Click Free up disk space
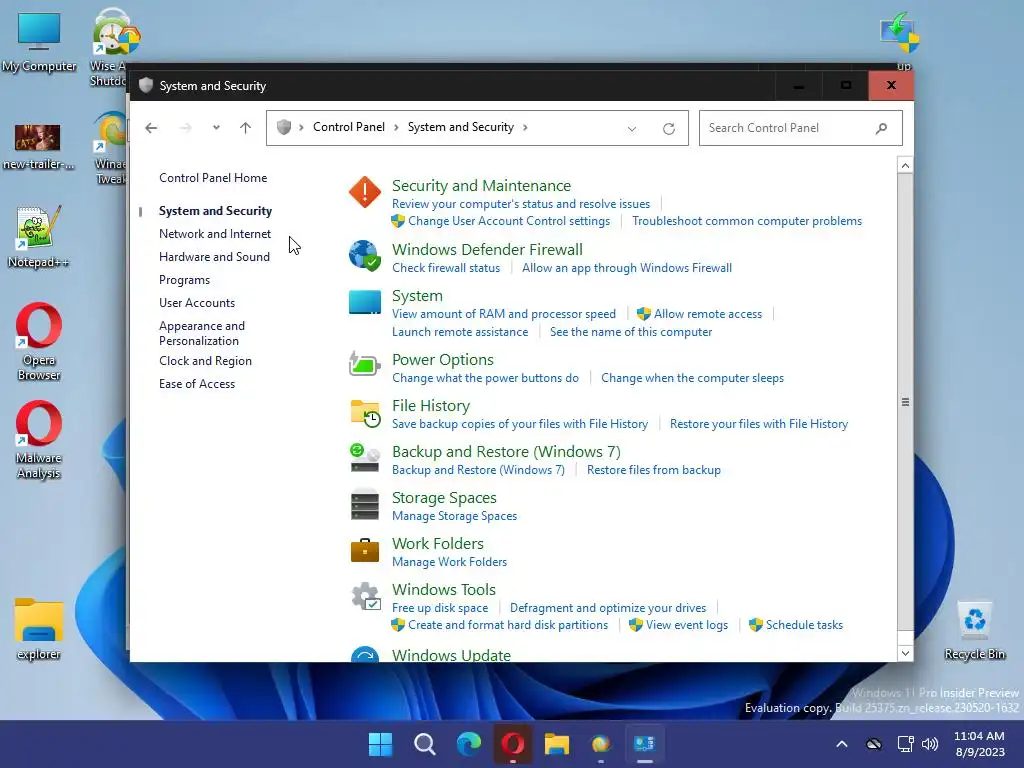Viewport: 1024px width, 768px height. pos(440,608)
